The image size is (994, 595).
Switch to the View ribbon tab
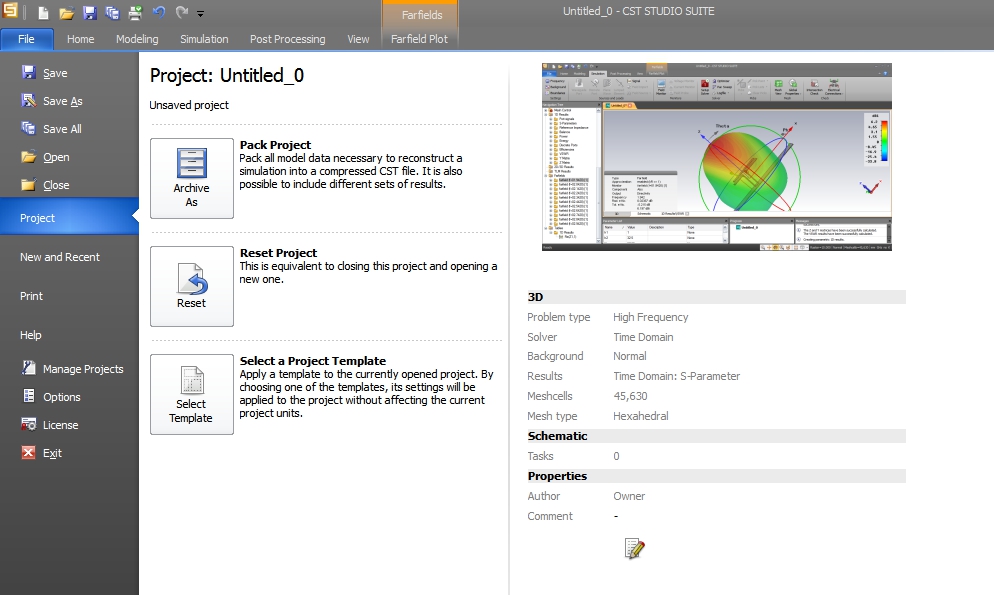coord(358,39)
